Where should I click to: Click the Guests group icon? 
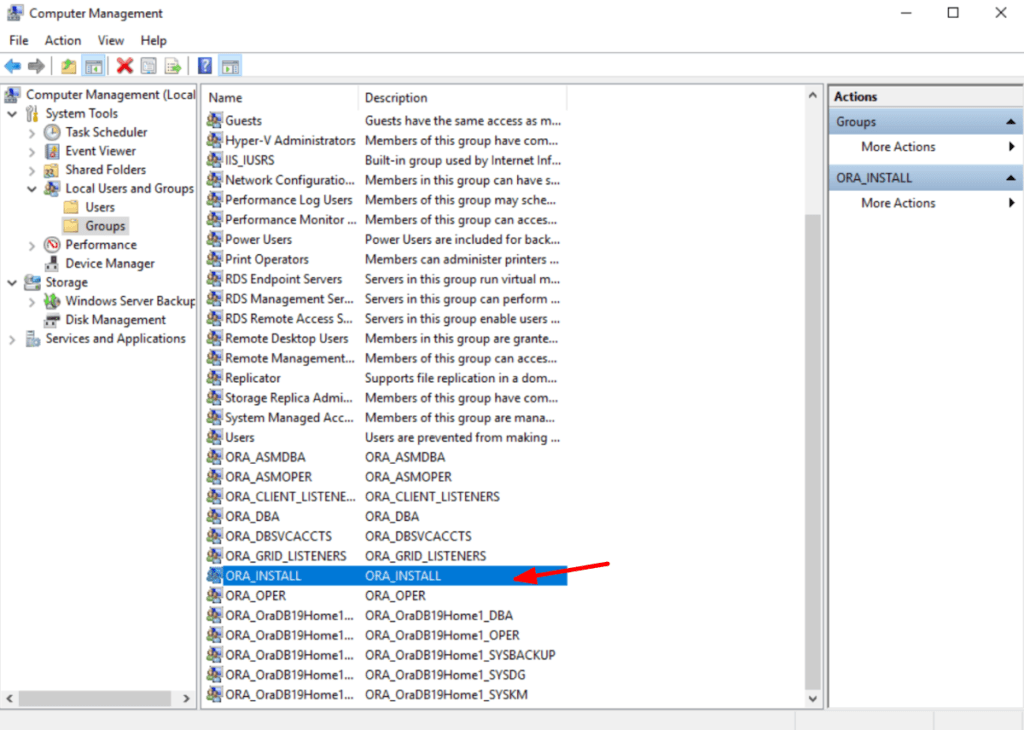tap(214, 120)
